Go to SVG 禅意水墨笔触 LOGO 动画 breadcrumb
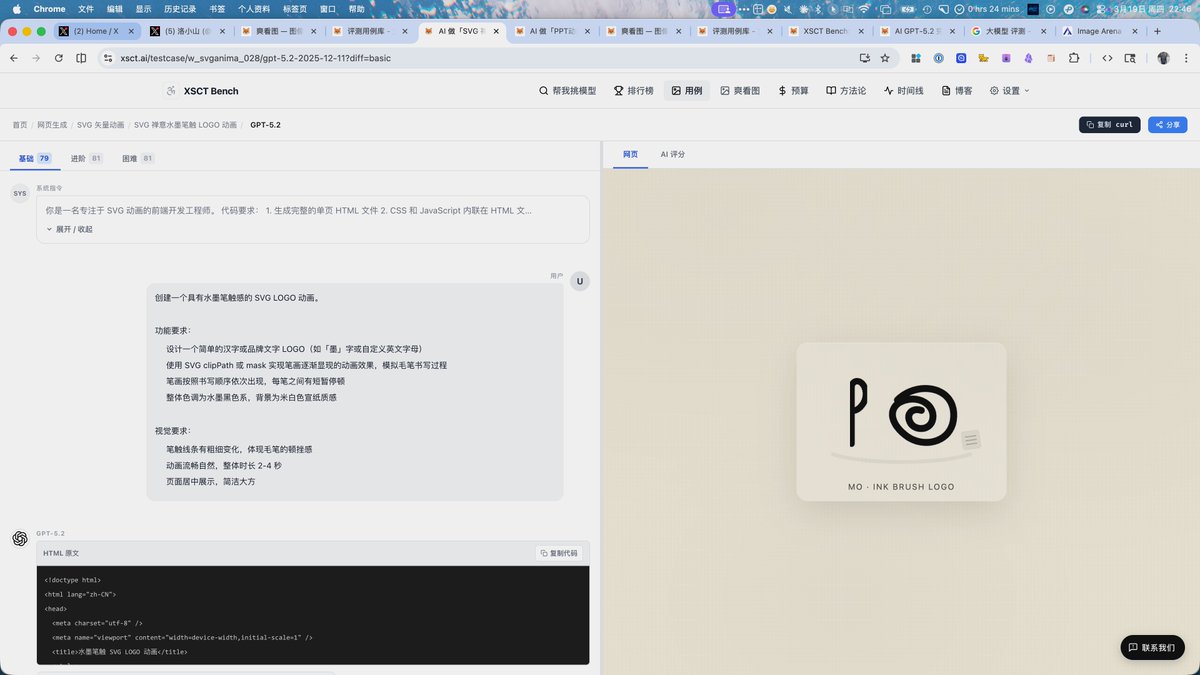The width and height of the screenshot is (1200, 675). pos(185,125)
